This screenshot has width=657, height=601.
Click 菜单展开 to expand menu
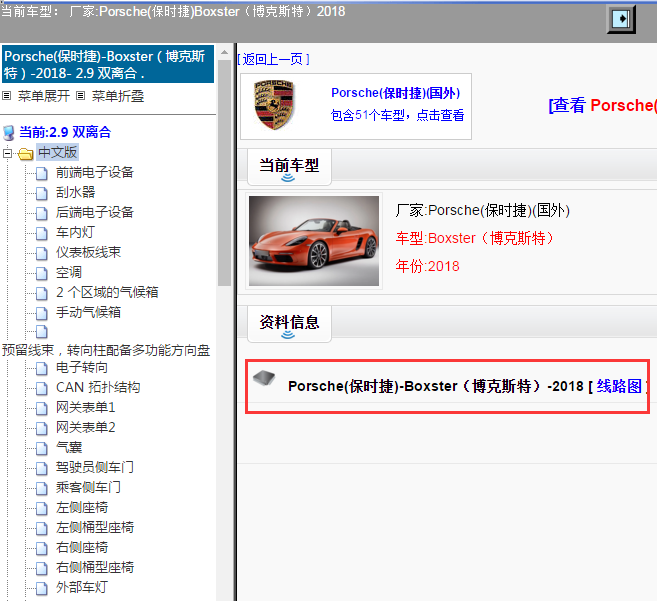pos(44,96)
